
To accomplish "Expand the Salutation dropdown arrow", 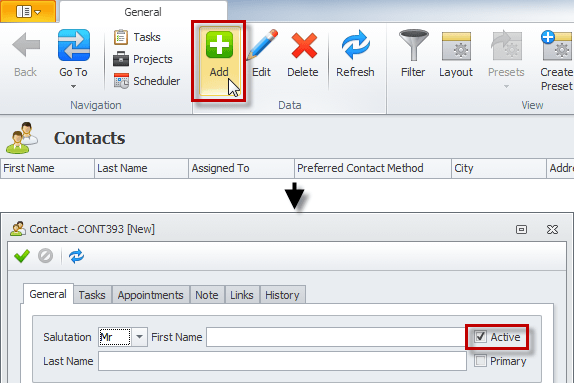I will (x=139, y=336).
